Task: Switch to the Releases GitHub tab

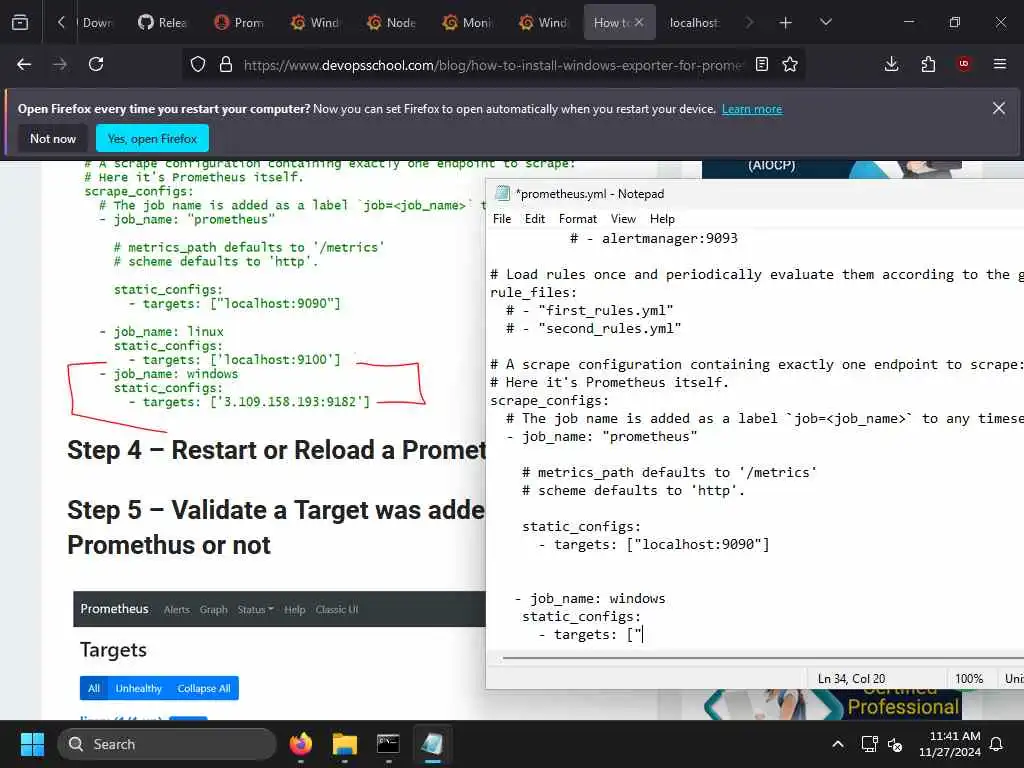Action: [x=163, y=23]
